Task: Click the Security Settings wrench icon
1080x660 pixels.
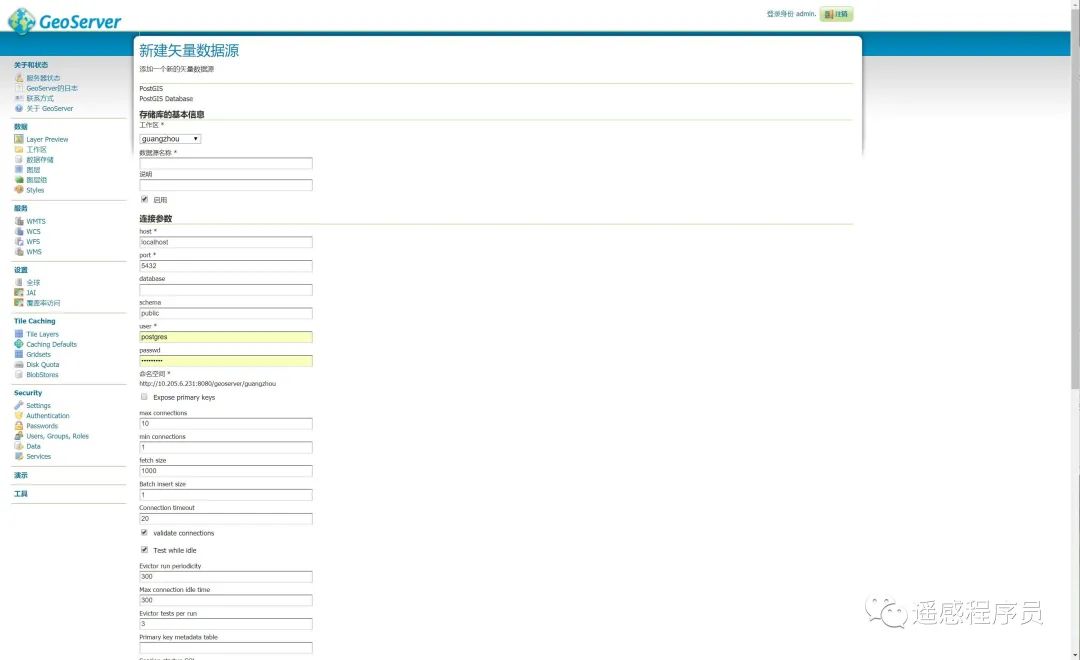Action: click(19, 405)
